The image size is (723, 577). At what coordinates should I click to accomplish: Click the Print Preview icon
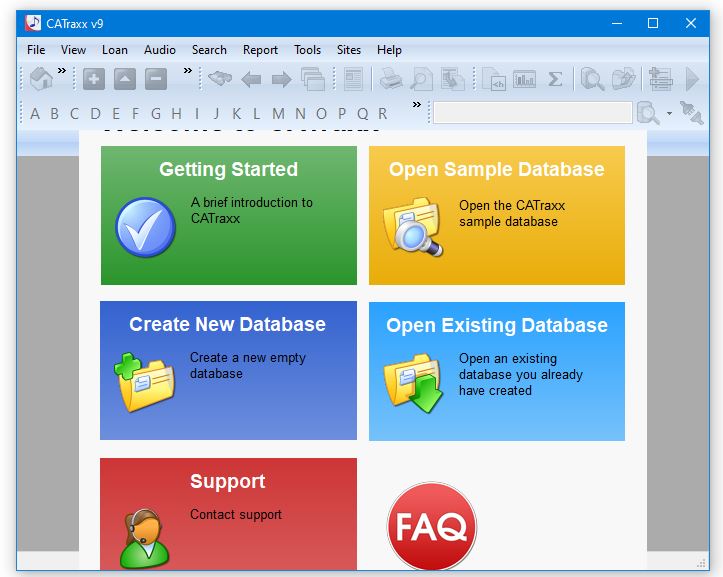coord(421,79)
